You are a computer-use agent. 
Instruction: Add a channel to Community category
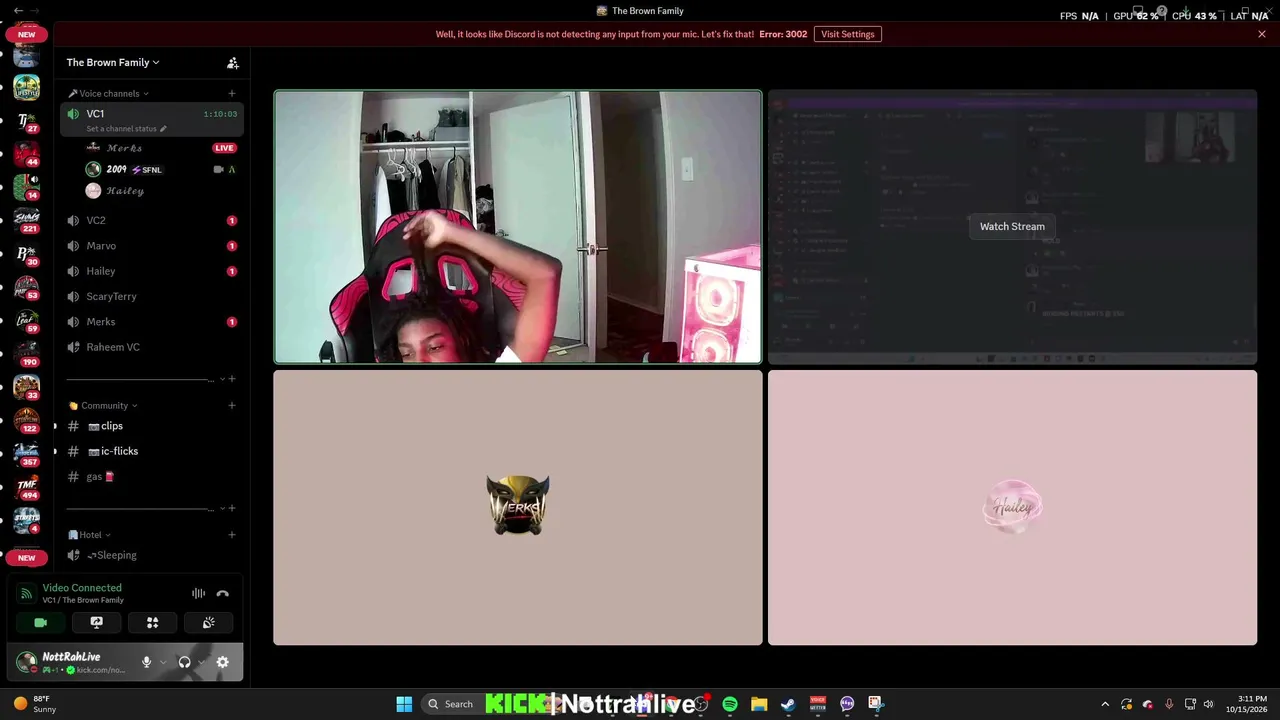tap(232, 405)
